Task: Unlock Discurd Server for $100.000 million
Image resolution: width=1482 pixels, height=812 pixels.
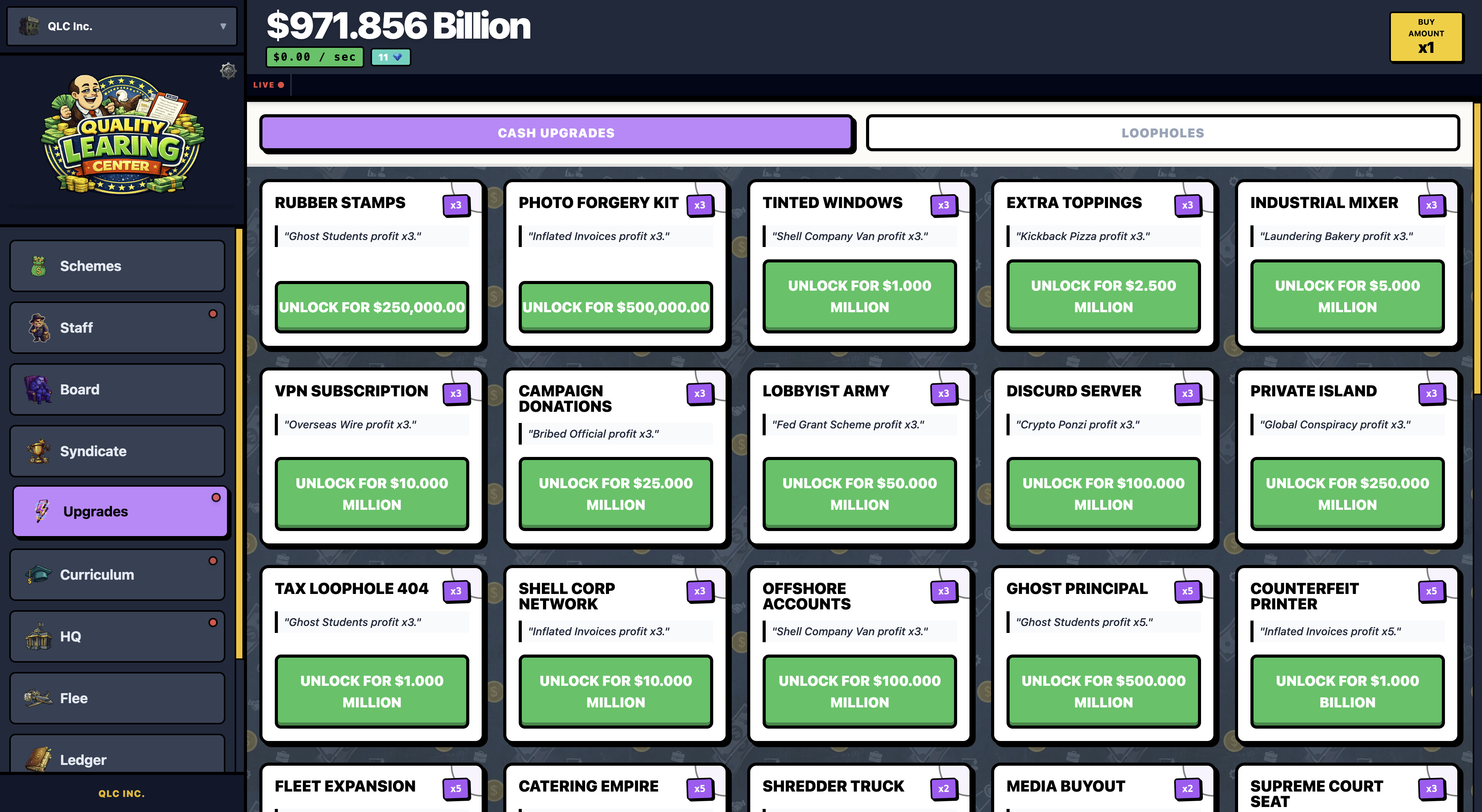Action: pos(1103,494)
